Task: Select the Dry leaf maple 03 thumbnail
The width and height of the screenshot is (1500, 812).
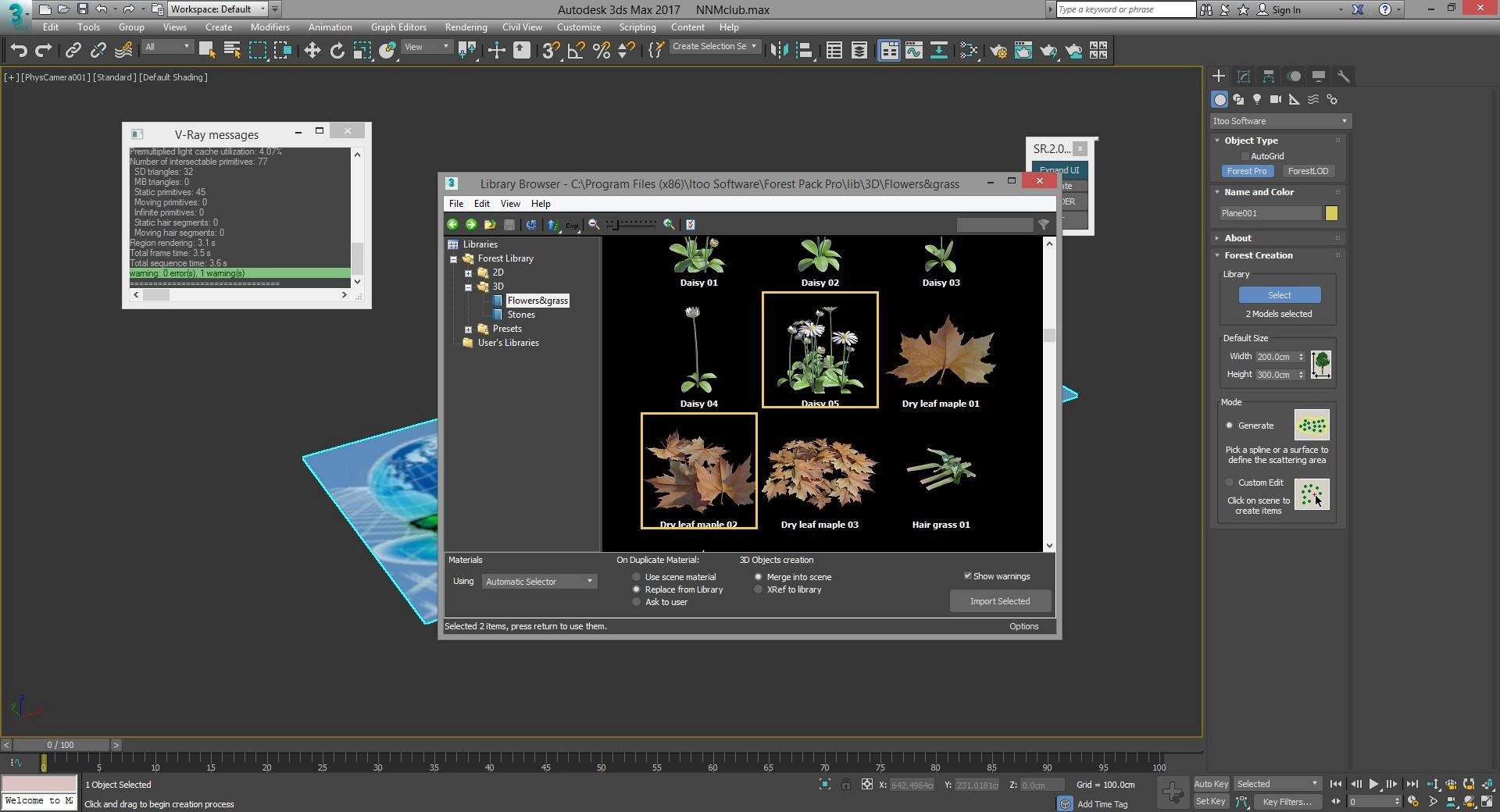Action: pyautogui.click(x=820, y=472)
